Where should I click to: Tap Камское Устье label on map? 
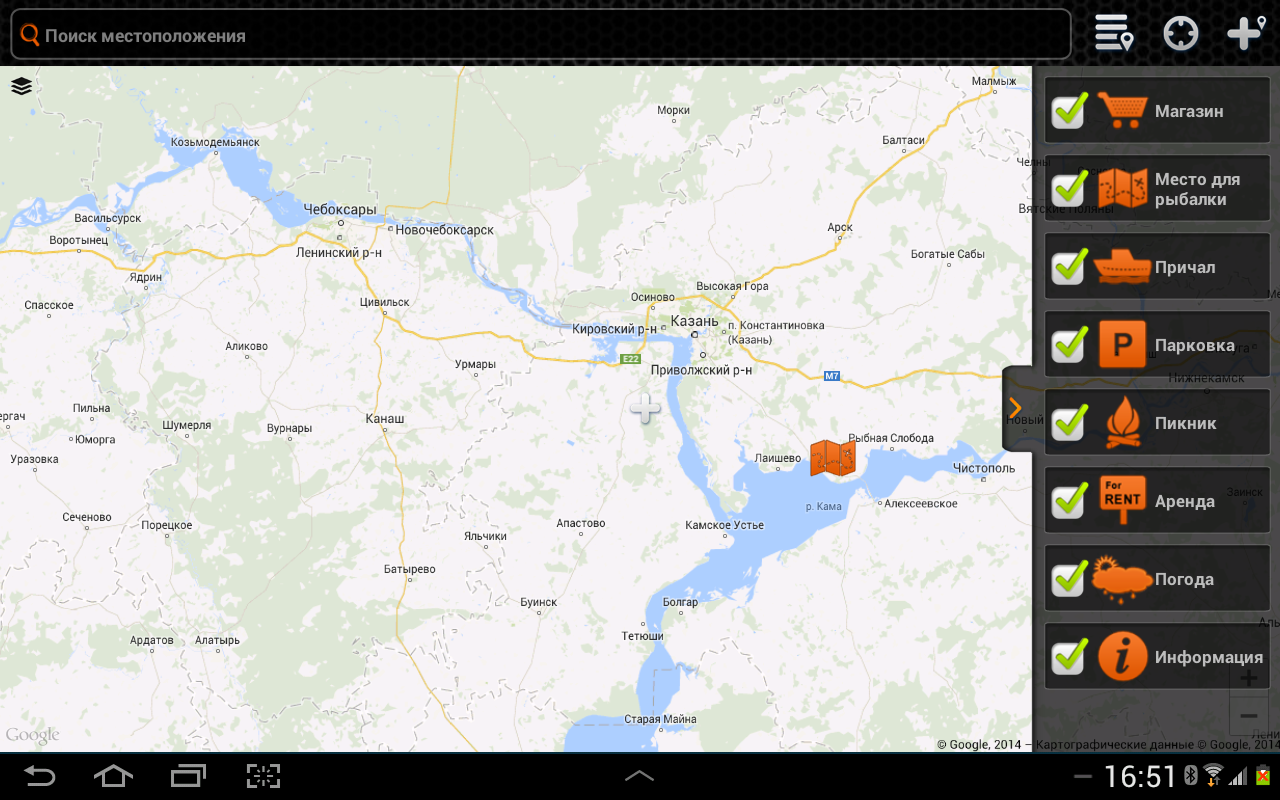coord(724,525)
